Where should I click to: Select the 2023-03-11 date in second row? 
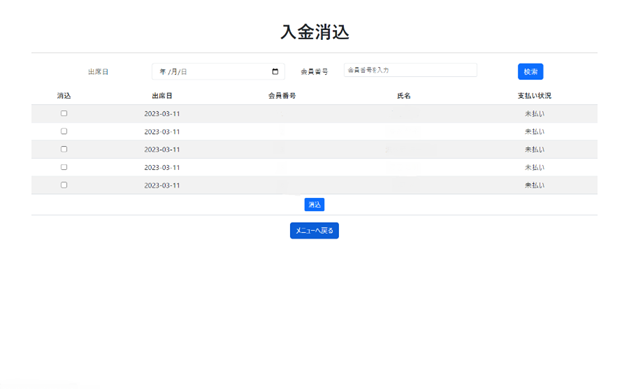point(162,132)
